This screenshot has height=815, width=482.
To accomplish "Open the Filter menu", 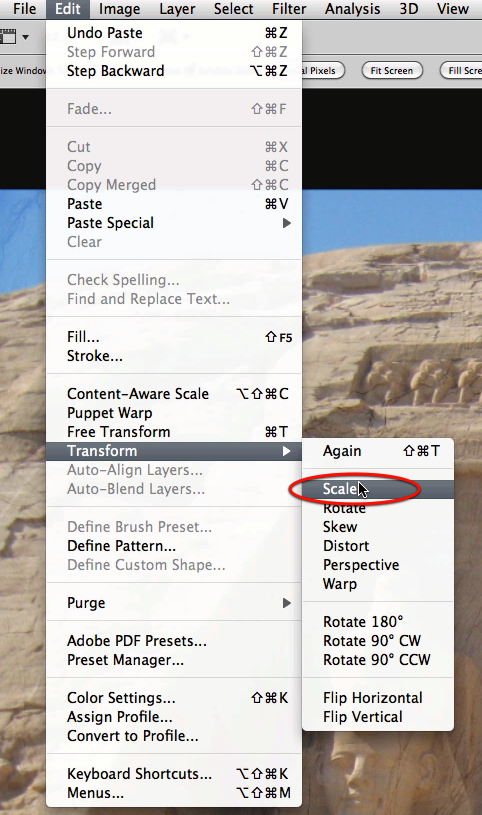I will [289, 9].
